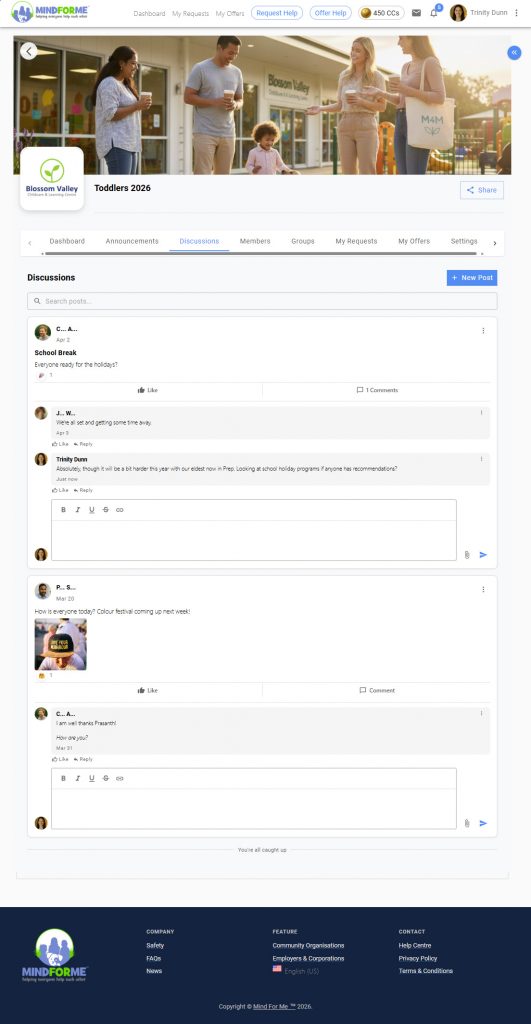531x1024 pixels.
Task: View the 450 CCs credits balance
Action: [x=381, y=13]
